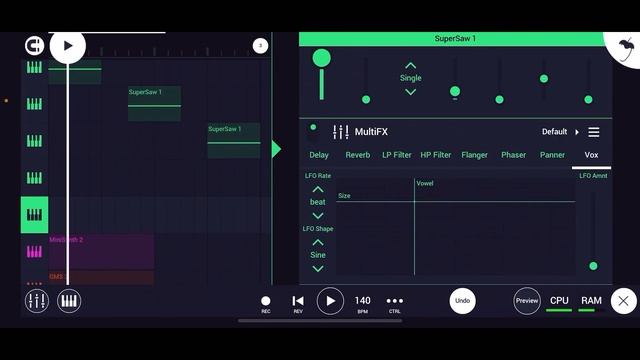Select the pink MiniSynth keyboard track icon
640x360 pixels.
(x=34, y=251)
